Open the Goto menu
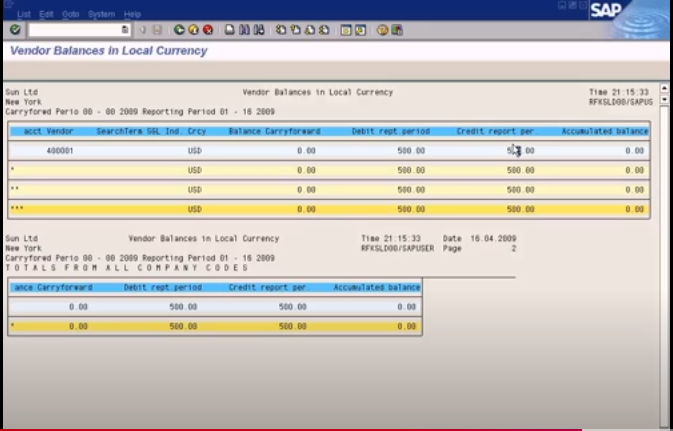The height and width of the screenshot is (431, 673). pyautogui.click(x=70, y=14)
